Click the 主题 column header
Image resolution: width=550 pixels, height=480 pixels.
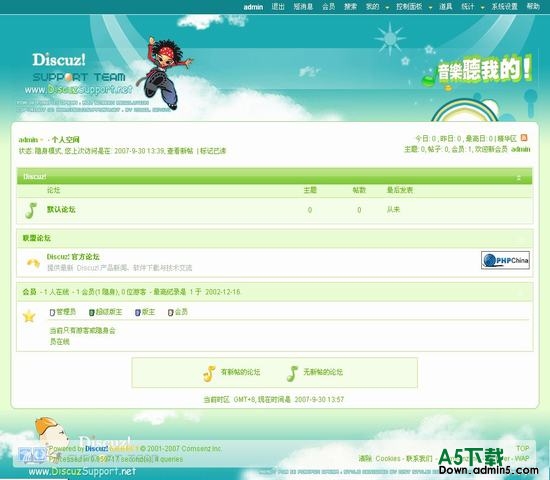pos(310,190)
